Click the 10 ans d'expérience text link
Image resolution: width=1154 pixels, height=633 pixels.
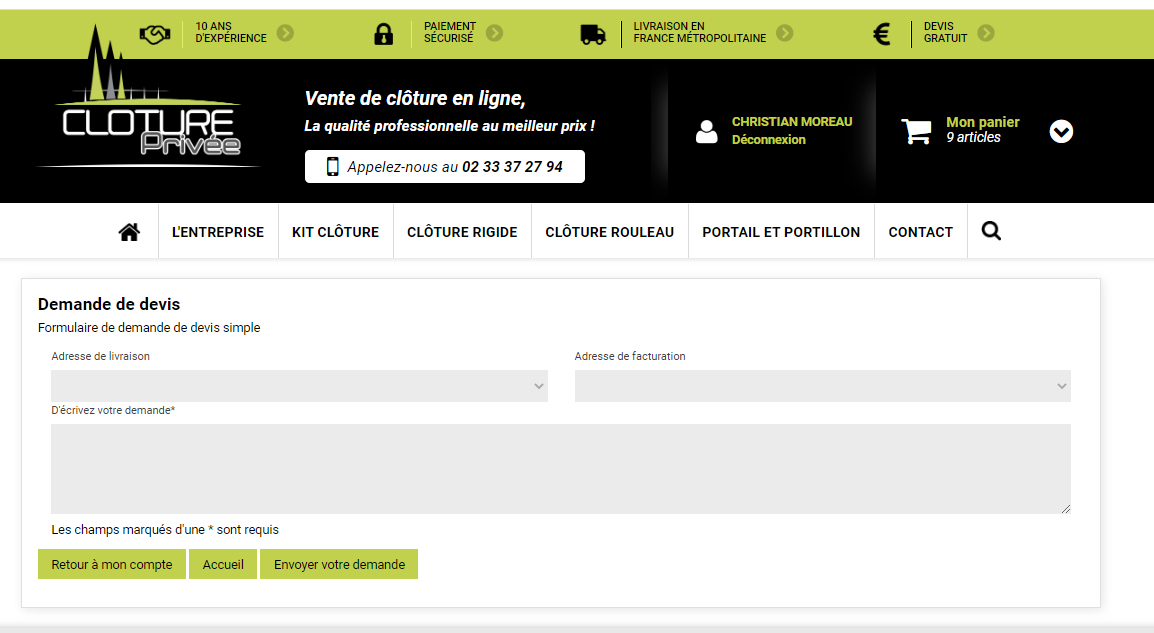230,32
